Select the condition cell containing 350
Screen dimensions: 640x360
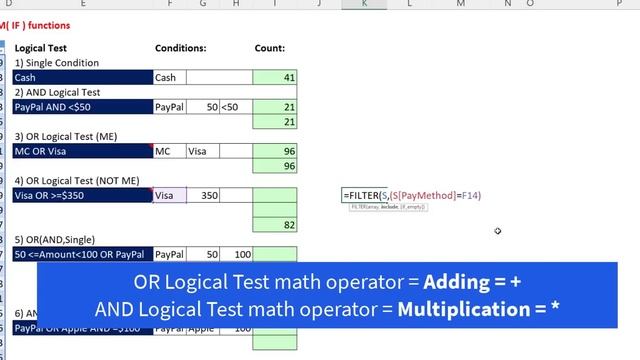tap(203, 196)
